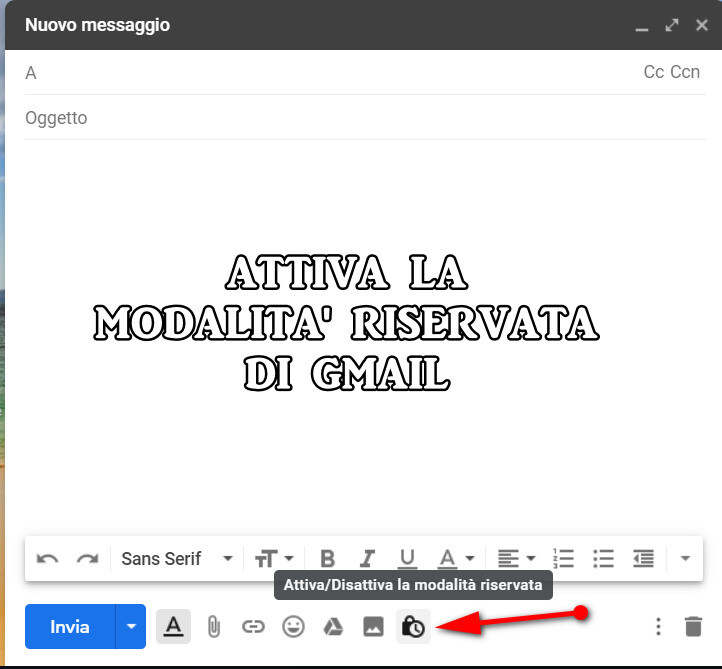Insert a link
This screenshot has height=669, width=722.
pos(253,627)
